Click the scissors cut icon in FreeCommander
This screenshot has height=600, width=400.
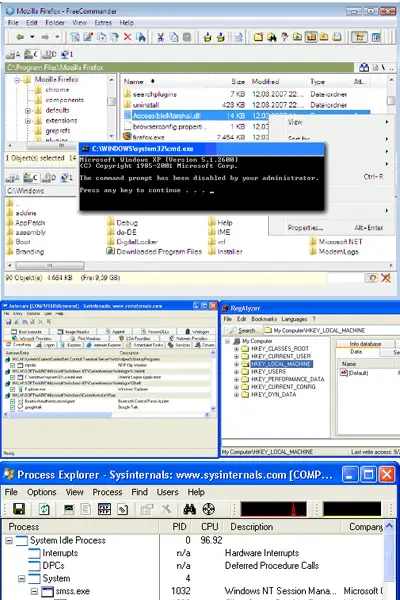click(161, 37)
